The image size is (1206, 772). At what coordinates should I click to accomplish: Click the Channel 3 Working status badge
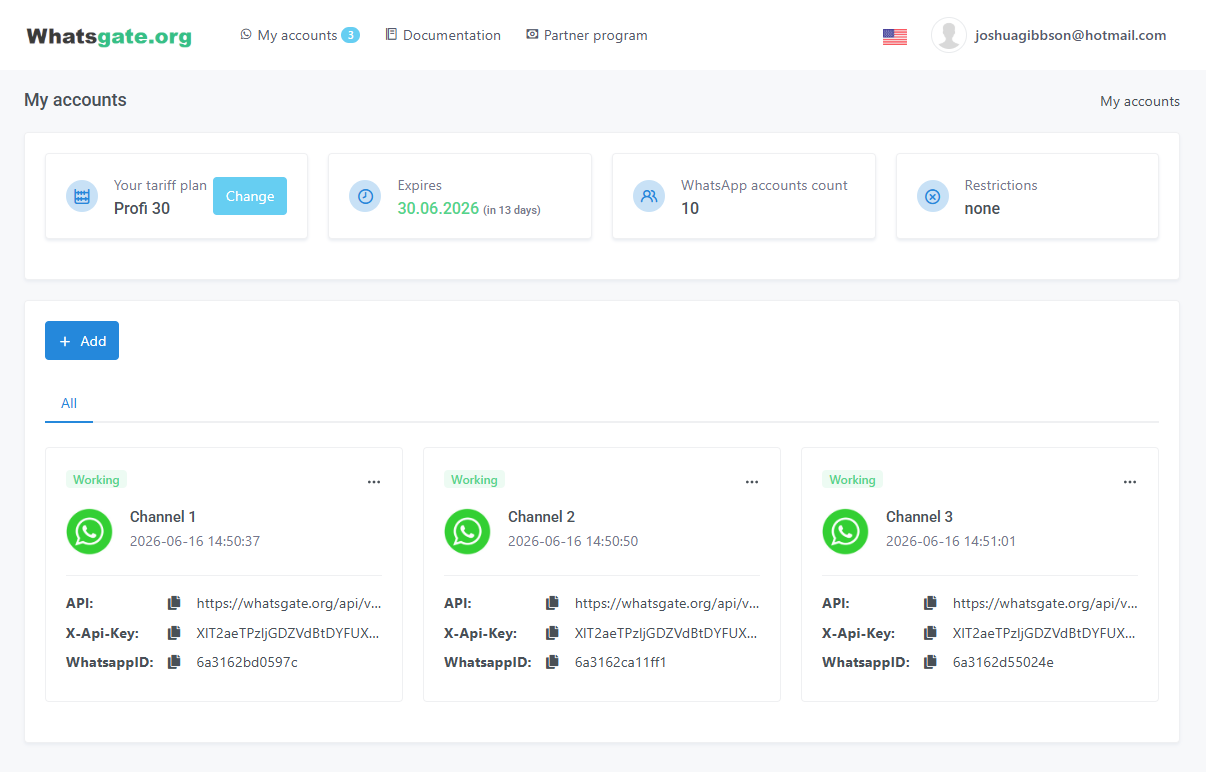853,480
